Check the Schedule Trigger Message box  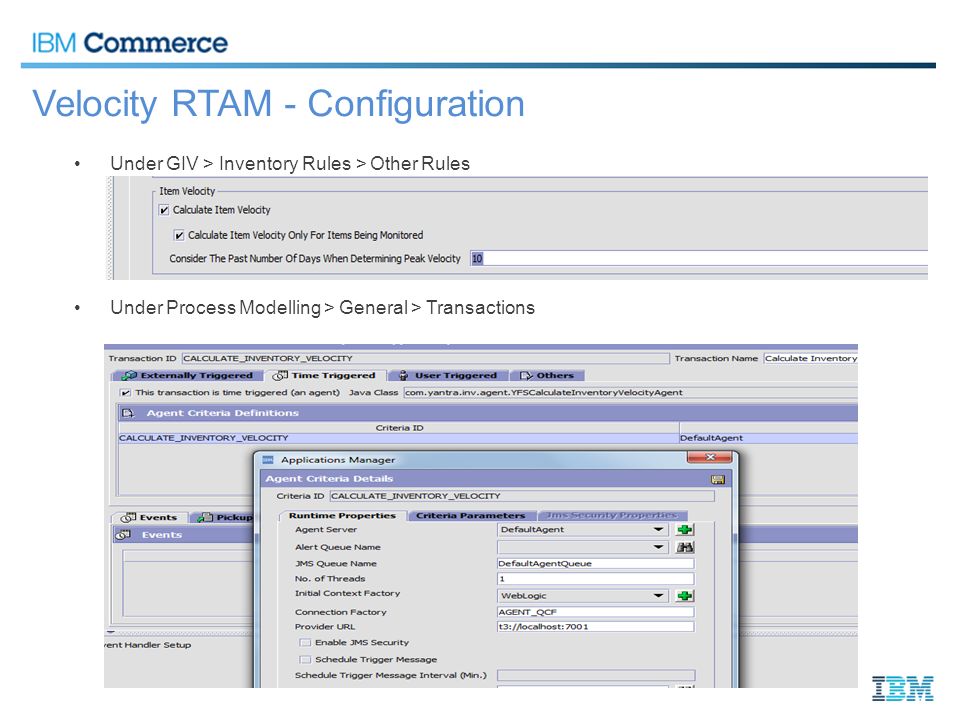(x=305, y=659)
